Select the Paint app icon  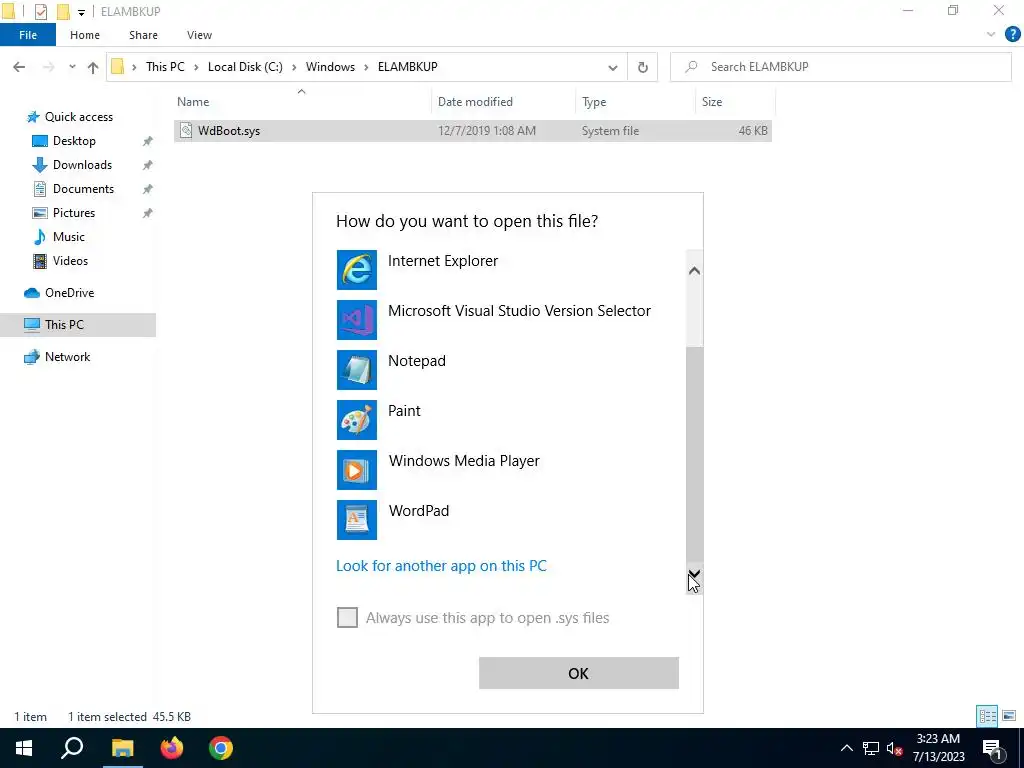[357, 420]
